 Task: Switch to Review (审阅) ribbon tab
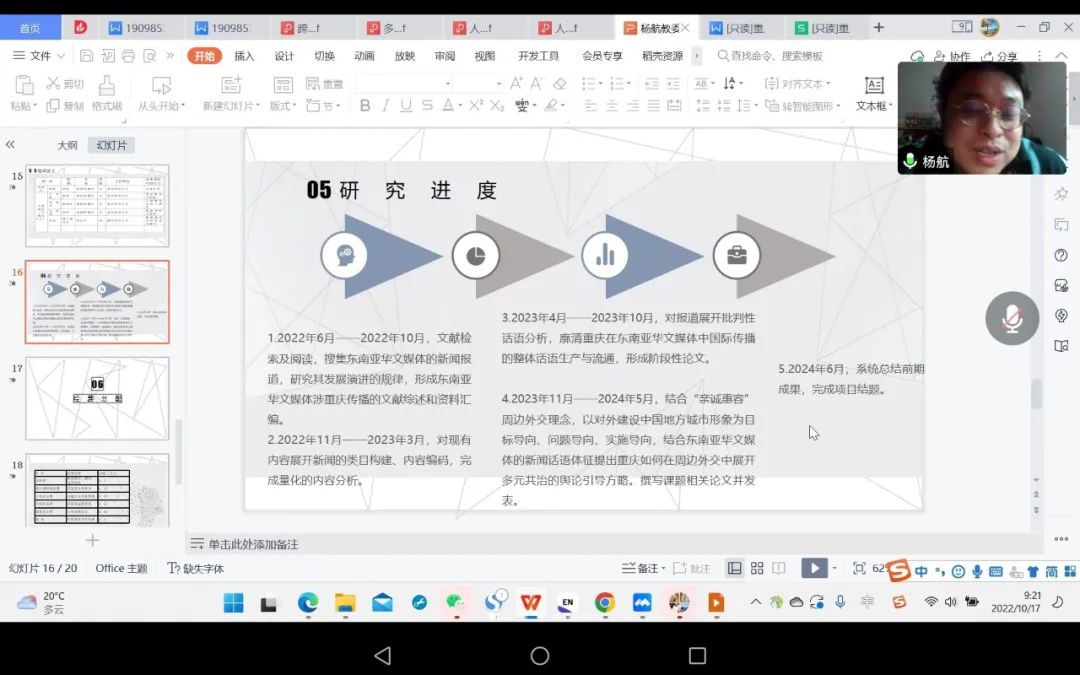click(445, 56)
